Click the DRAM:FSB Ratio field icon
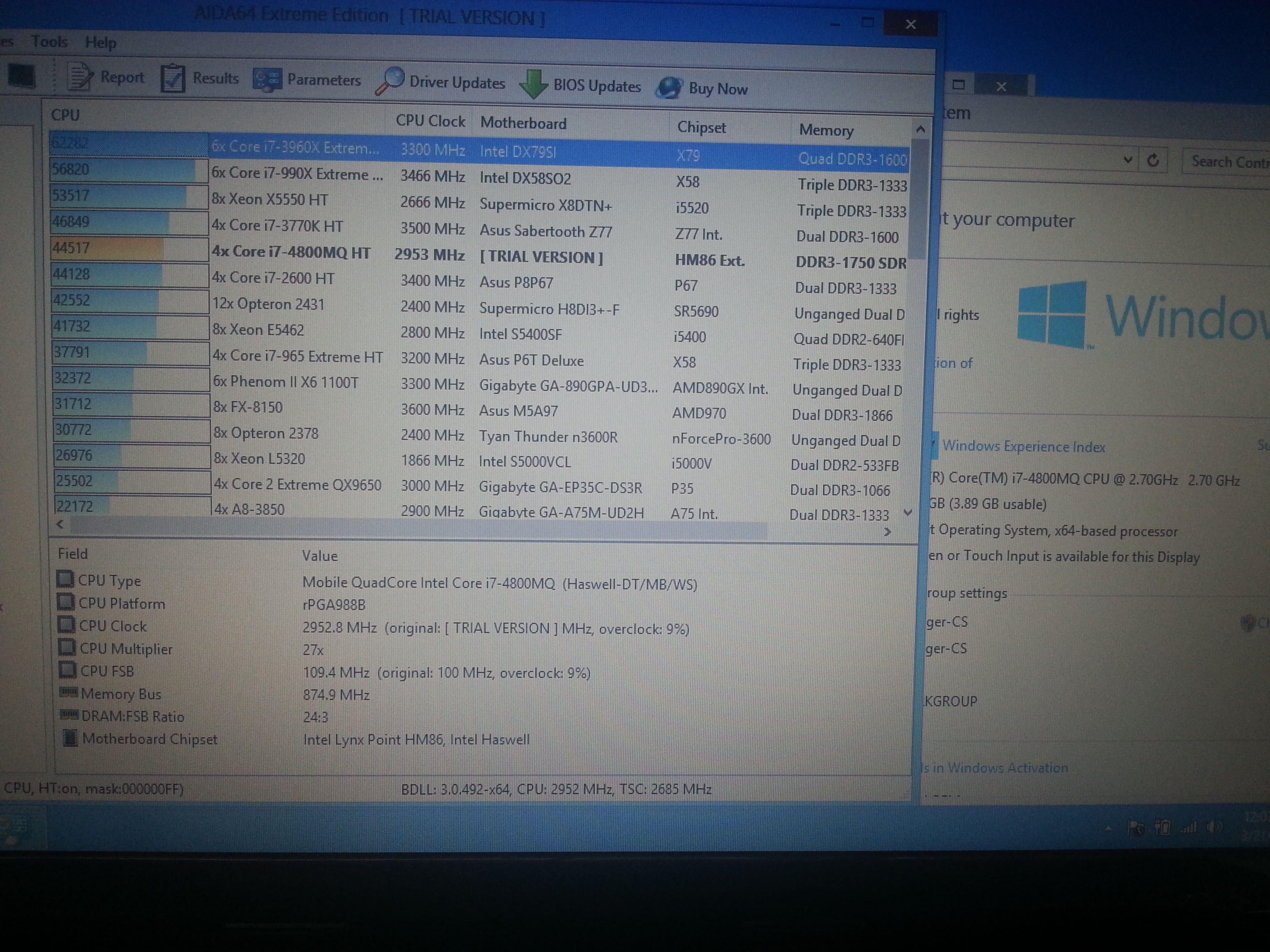This screenshot has width=1270, height=952. [69, 714]
